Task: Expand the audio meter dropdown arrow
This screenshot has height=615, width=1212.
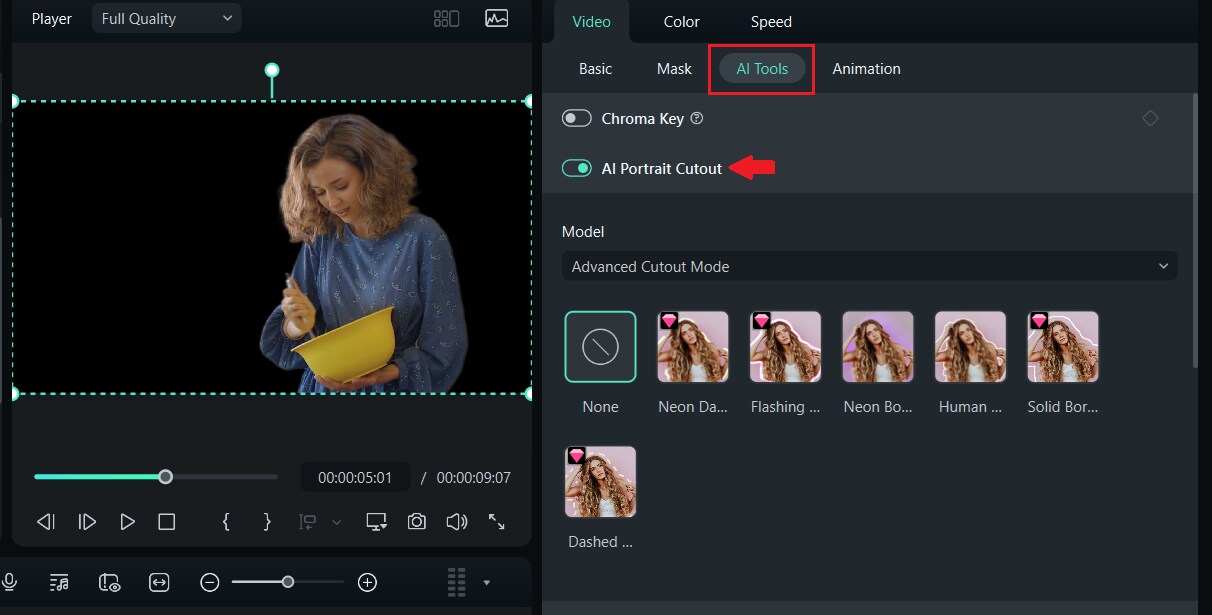Action: (487, 582)
